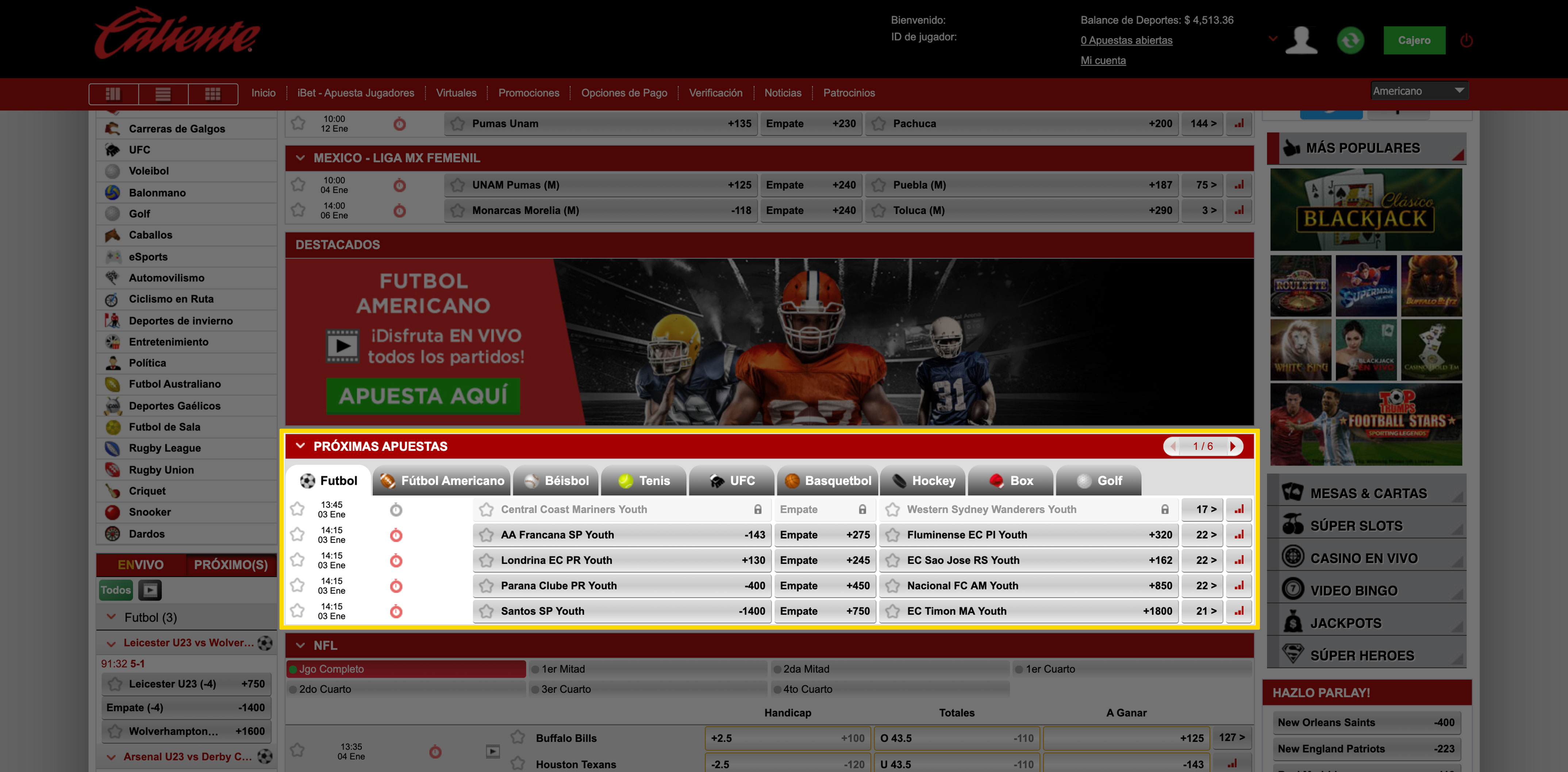Image resolution: width=1568 pixels, height=772 pixels.
Task: Expand Arsenal U23 vs Derby C... match
Action: (x=111, y=757)
